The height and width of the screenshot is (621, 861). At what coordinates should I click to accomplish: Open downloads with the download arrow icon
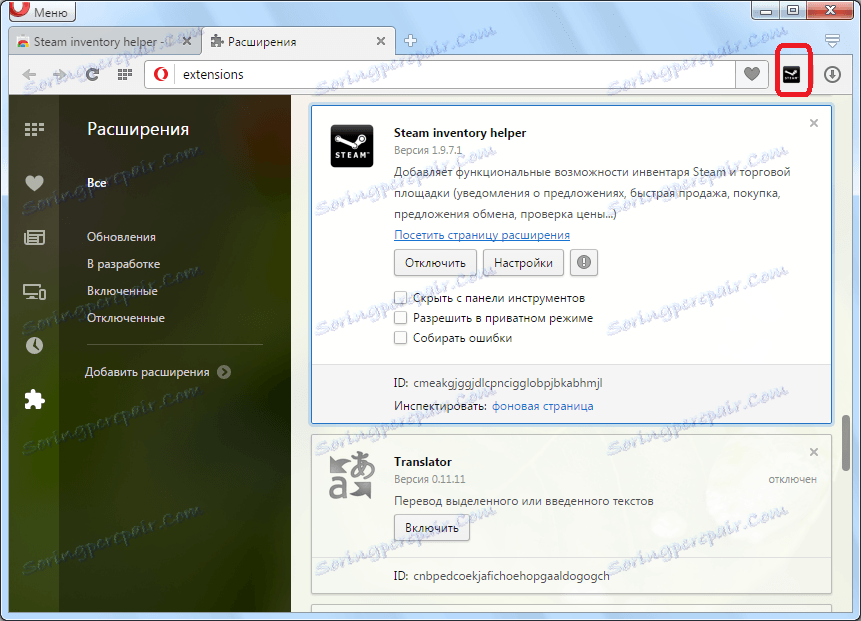click(832, 74)
